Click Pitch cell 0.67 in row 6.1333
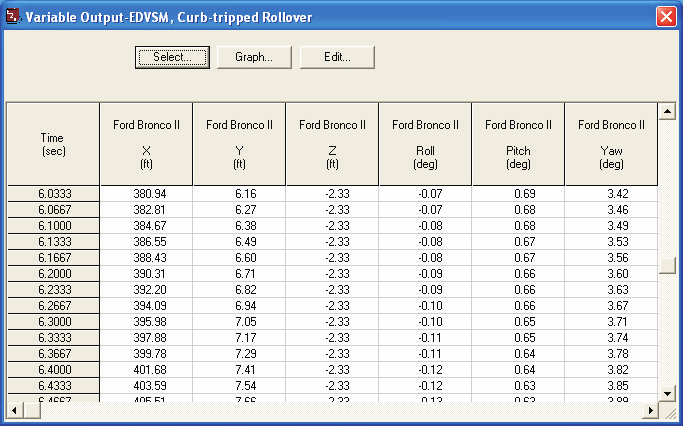Viewport: 683px width, 426px height. (x=518, y=242)
